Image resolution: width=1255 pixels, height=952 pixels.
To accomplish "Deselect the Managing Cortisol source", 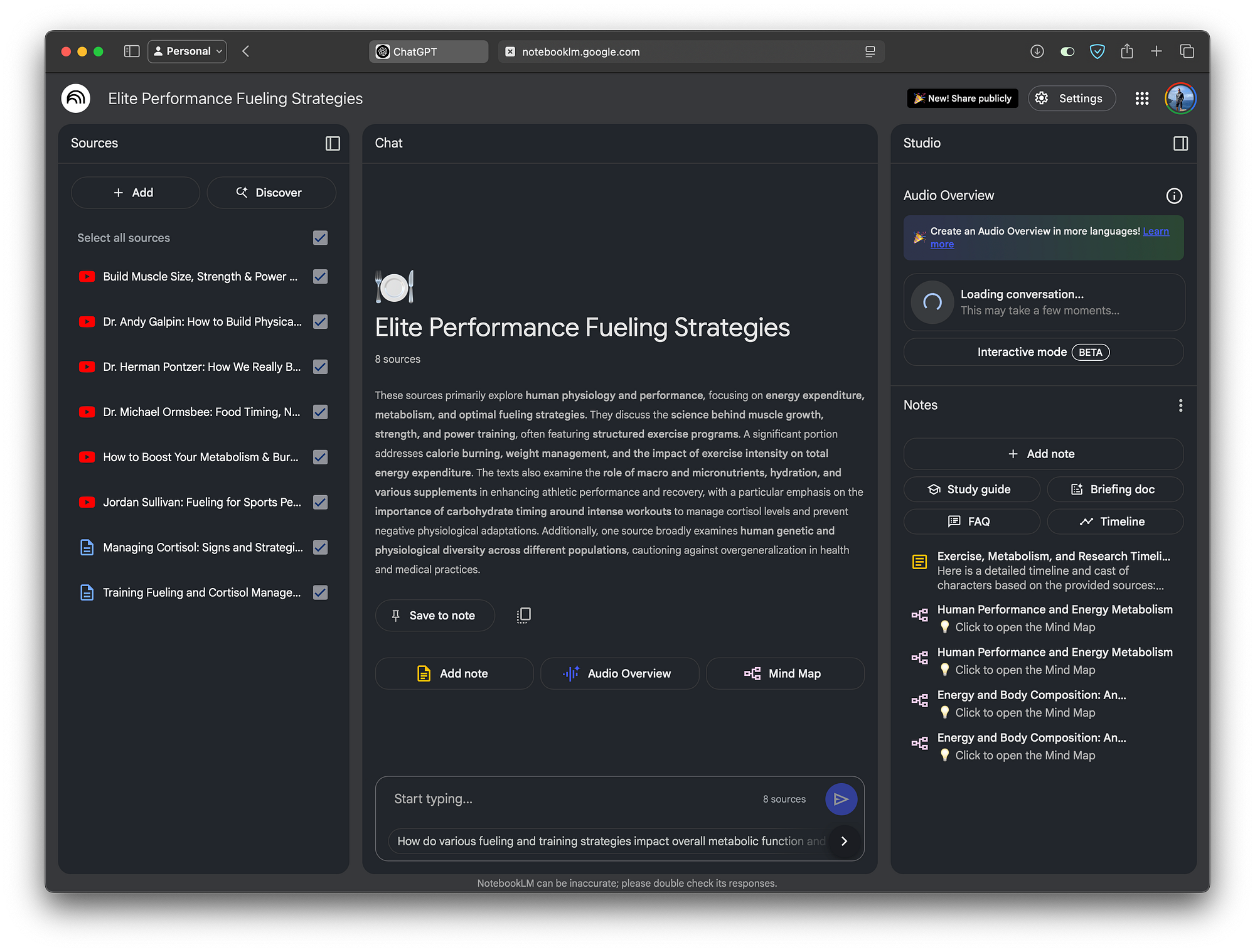I will (x=320, y=547).
